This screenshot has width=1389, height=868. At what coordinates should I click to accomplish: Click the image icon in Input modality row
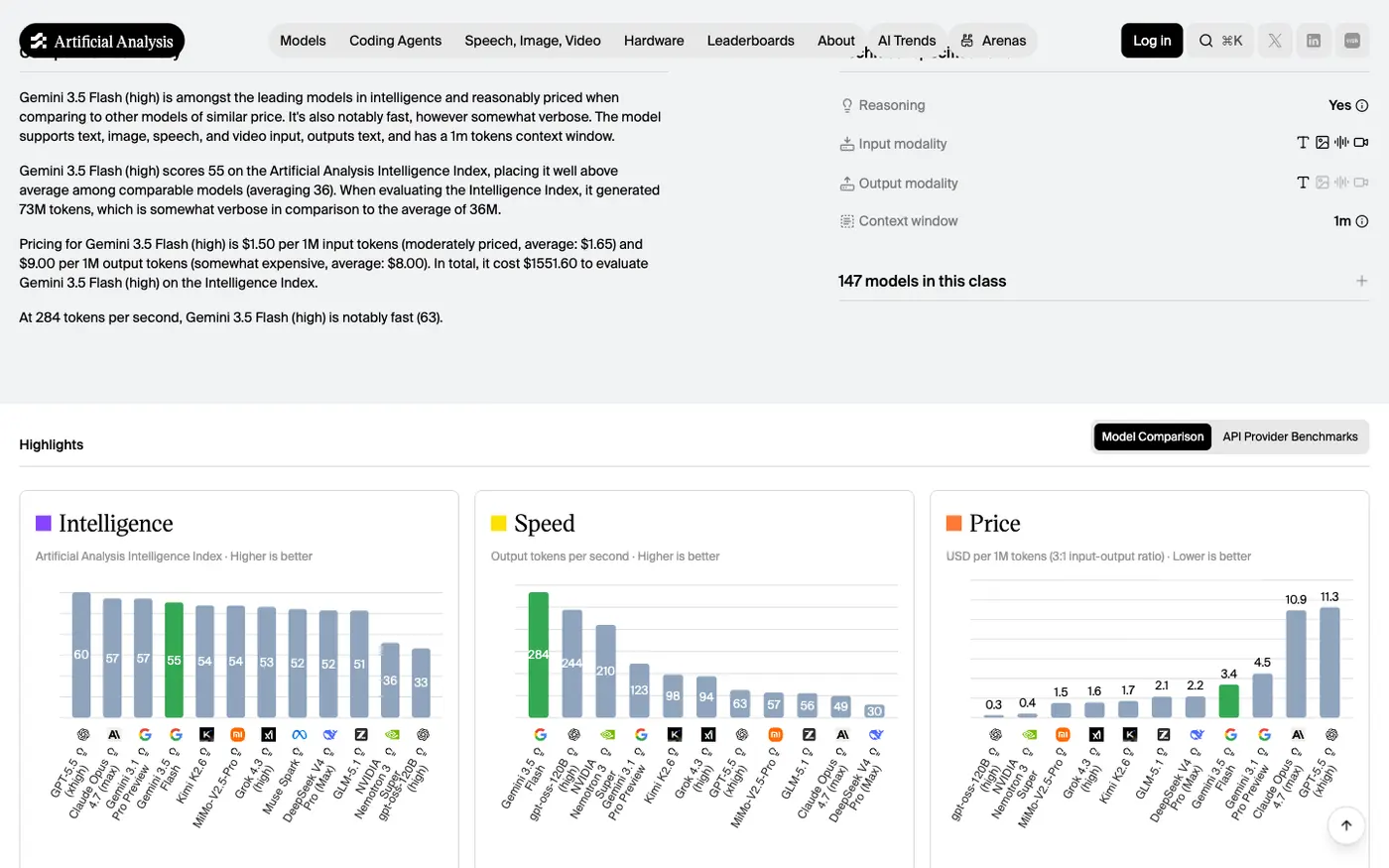1323,143
